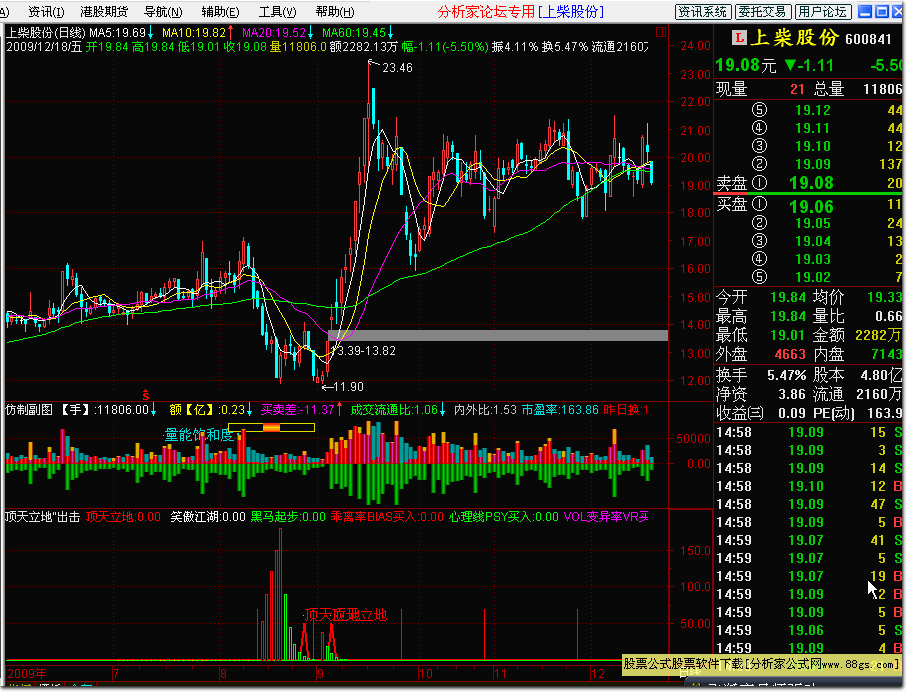Open the 资讯(I) menu
909x693 pixels.
pyautogui.click(x=46, y=12)
